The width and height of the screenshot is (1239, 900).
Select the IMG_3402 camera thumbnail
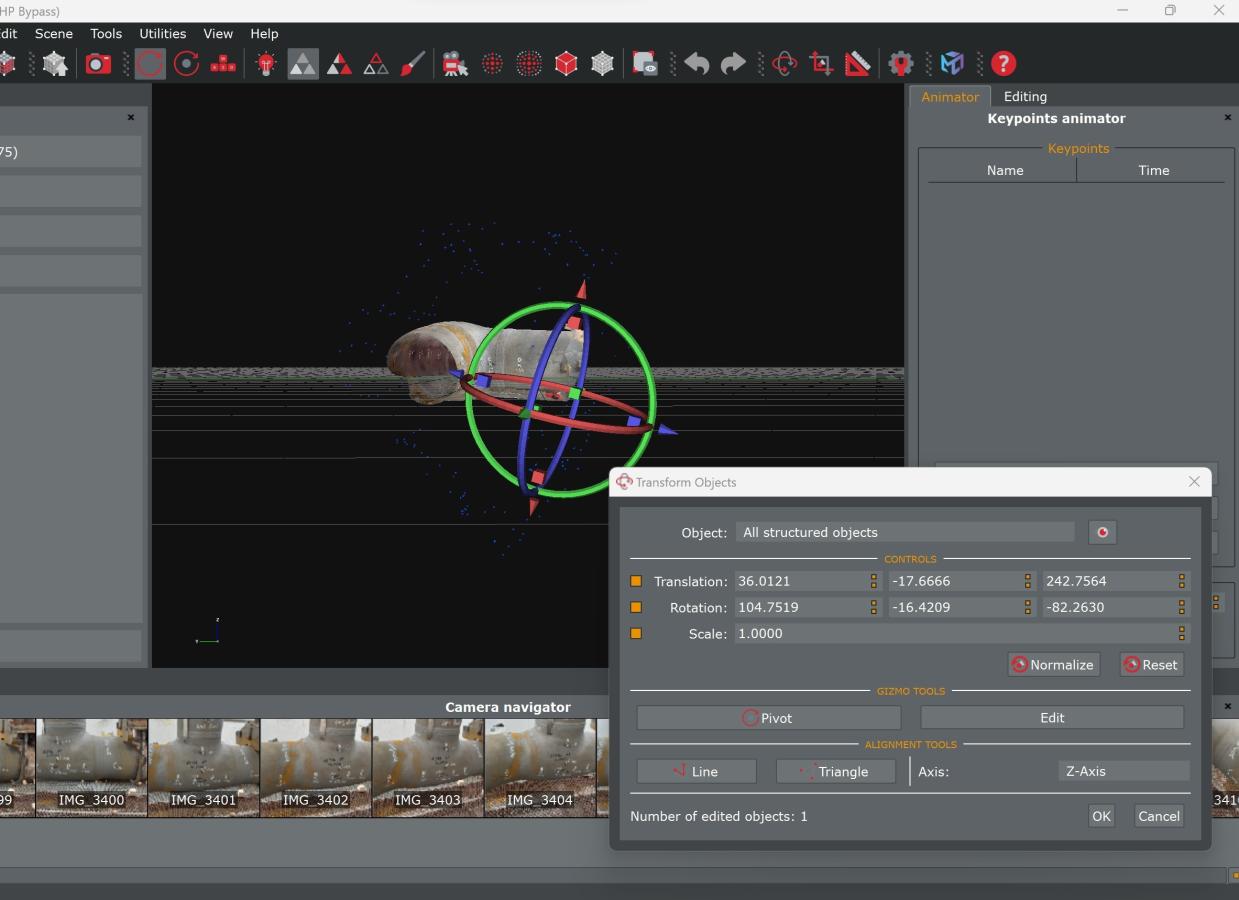[x=316, y=767]
